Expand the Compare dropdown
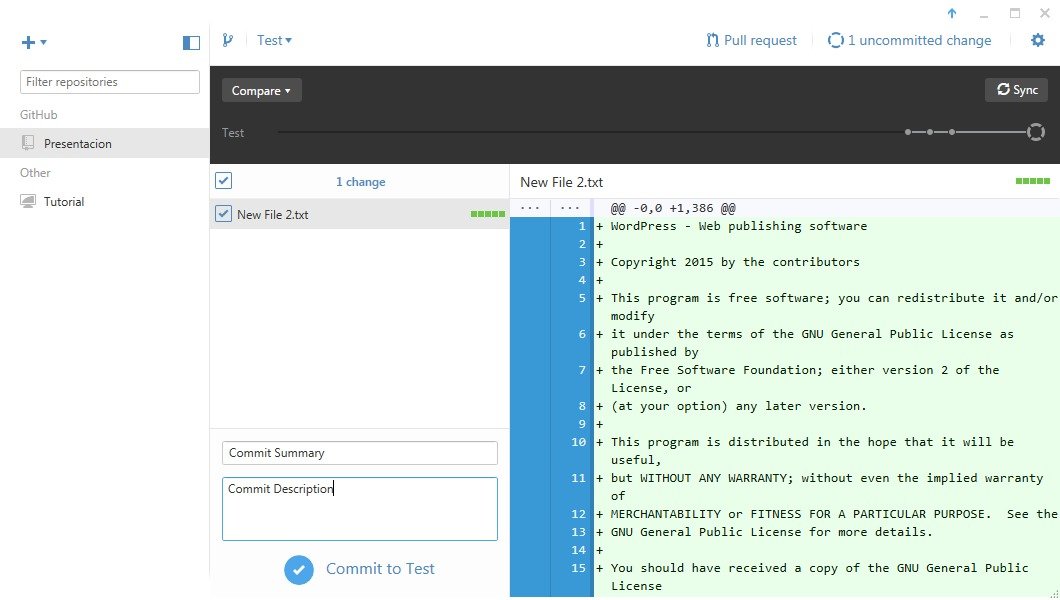This screenshot has height=600, width=1060. (262, 91)
